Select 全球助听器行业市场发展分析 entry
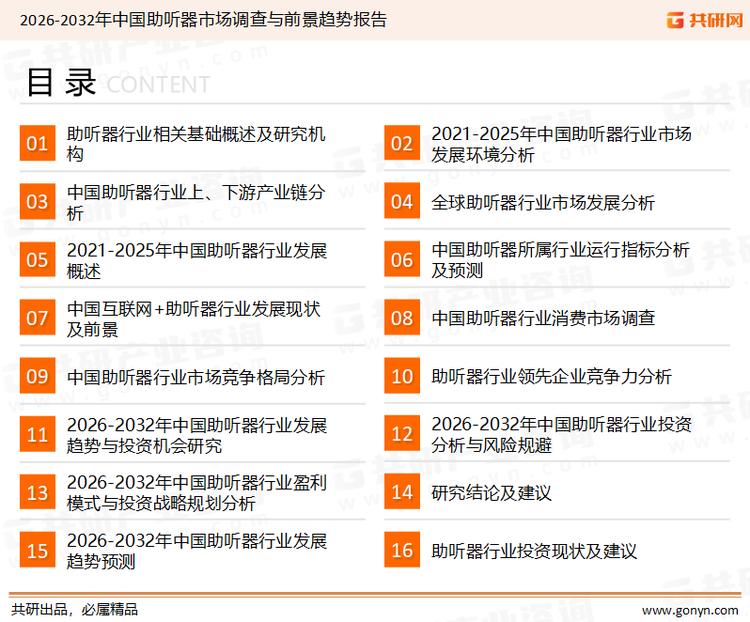The height and width of the screenshot is (622, 750). point(543,202)
